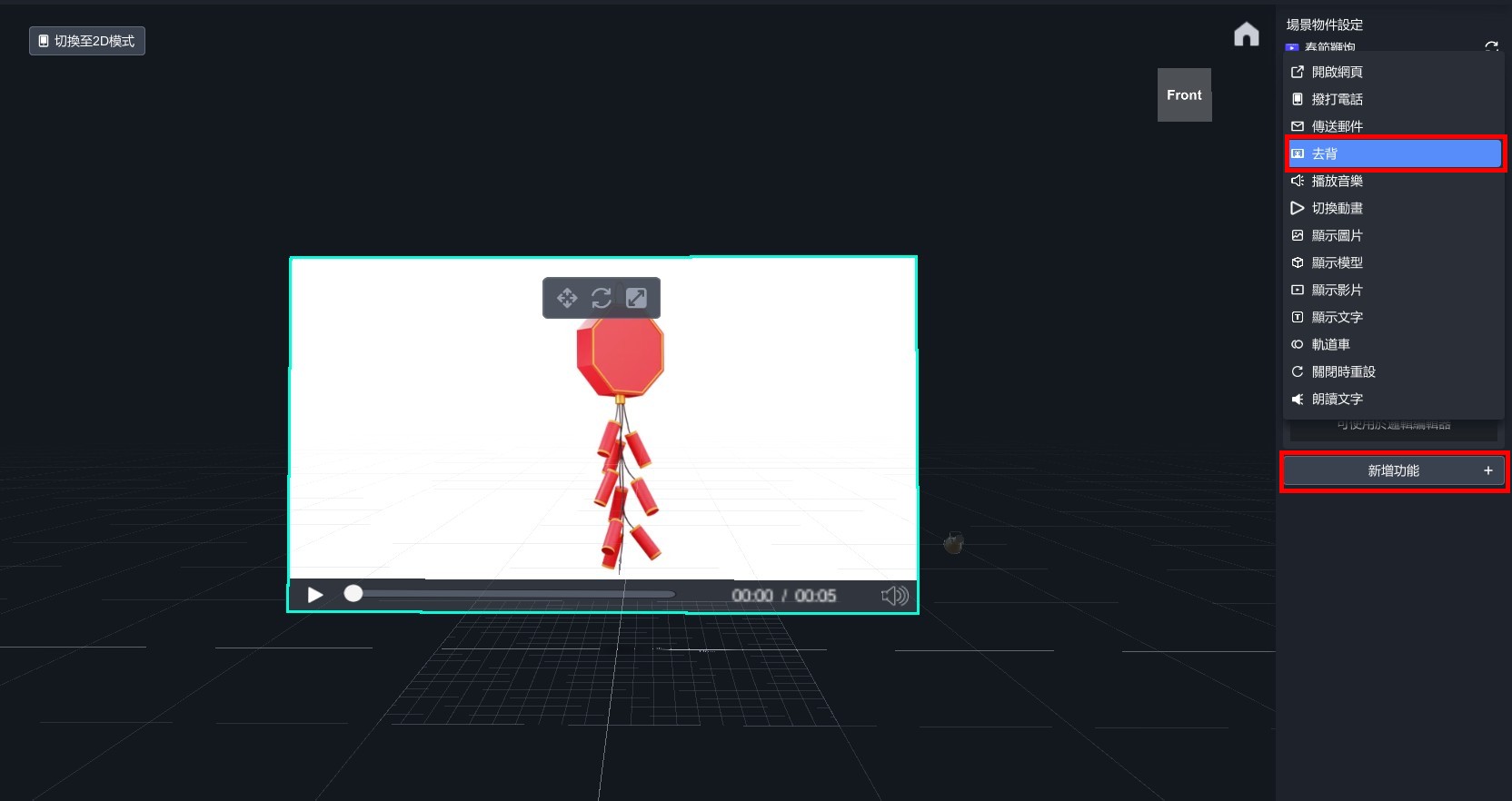The height and width of the screenshot is (801, 1512).
Task: Click the Front view cube face
Action: pyautogui.click(x=1184, y=95)
